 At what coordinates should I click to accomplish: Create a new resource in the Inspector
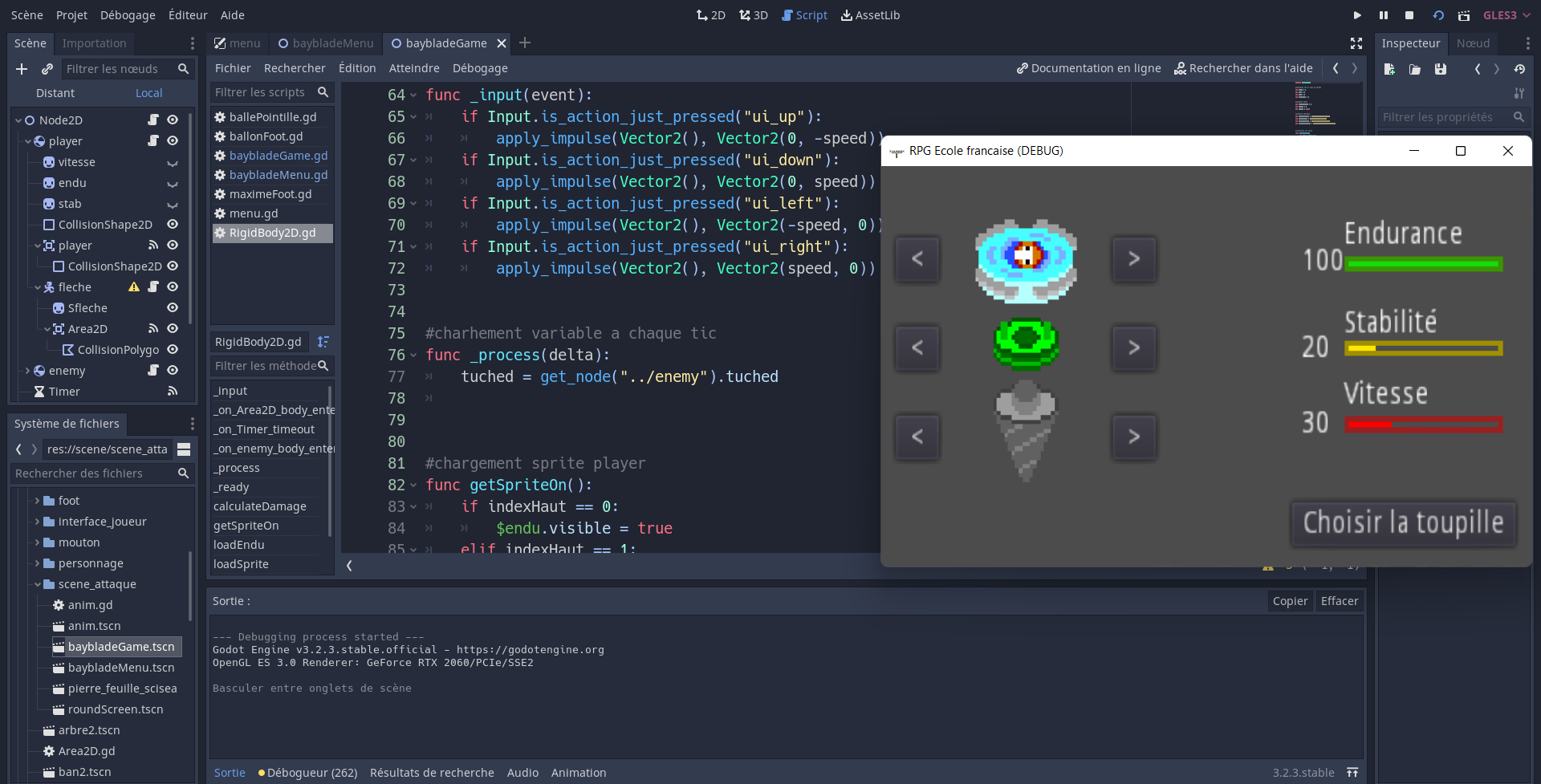pyautogui.click(x=1389, y=69)
